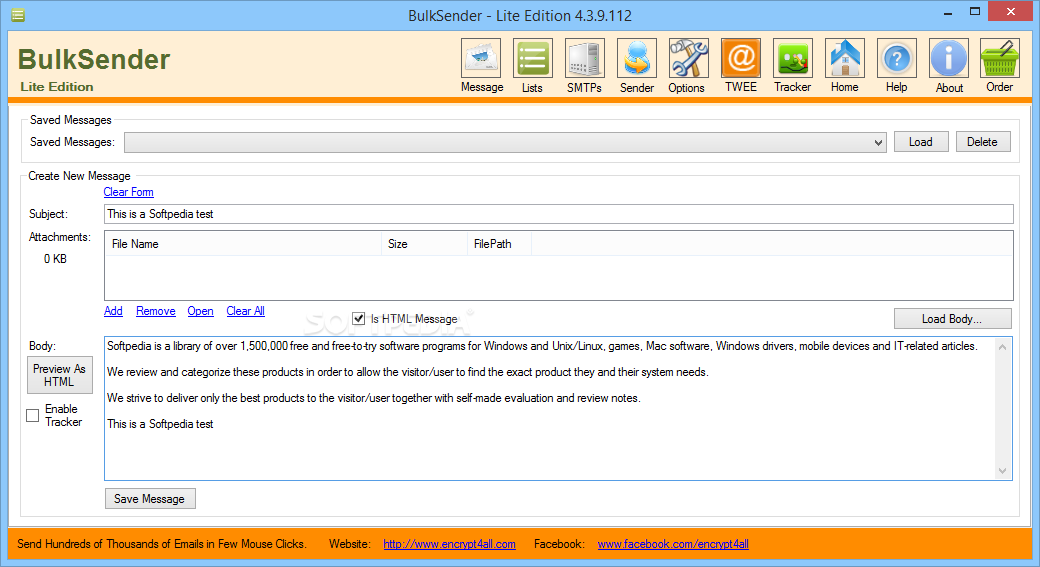The image size is (1040, 567).
Task: Launch the TWEE email extractor icon
Action: [741, 58]
